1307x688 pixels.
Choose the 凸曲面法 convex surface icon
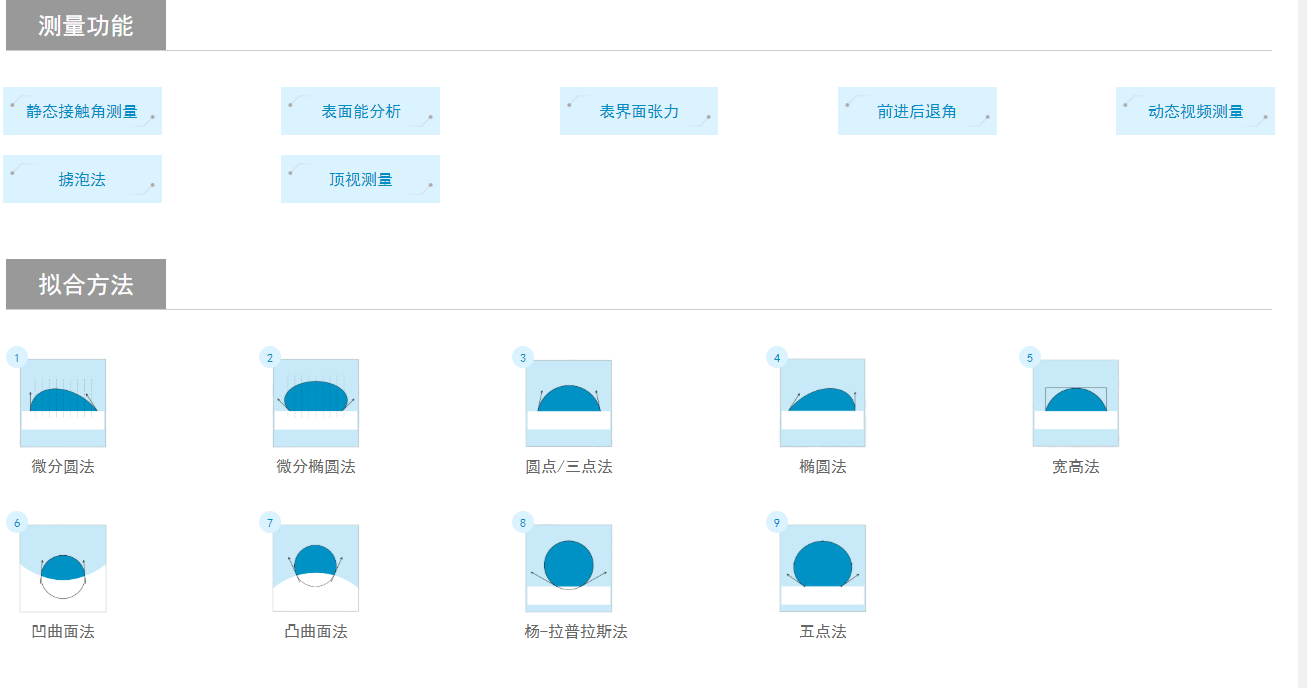point(316,568)
